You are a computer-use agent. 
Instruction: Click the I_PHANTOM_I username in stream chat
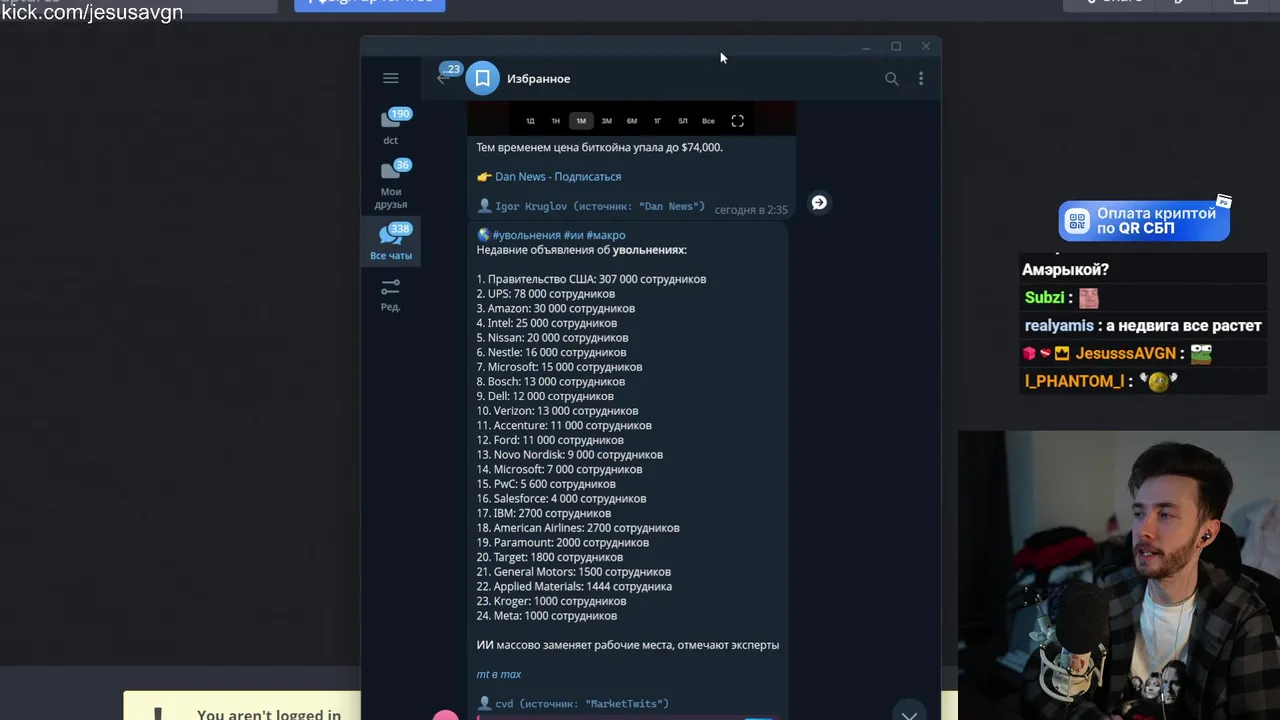click(1074, 381)
